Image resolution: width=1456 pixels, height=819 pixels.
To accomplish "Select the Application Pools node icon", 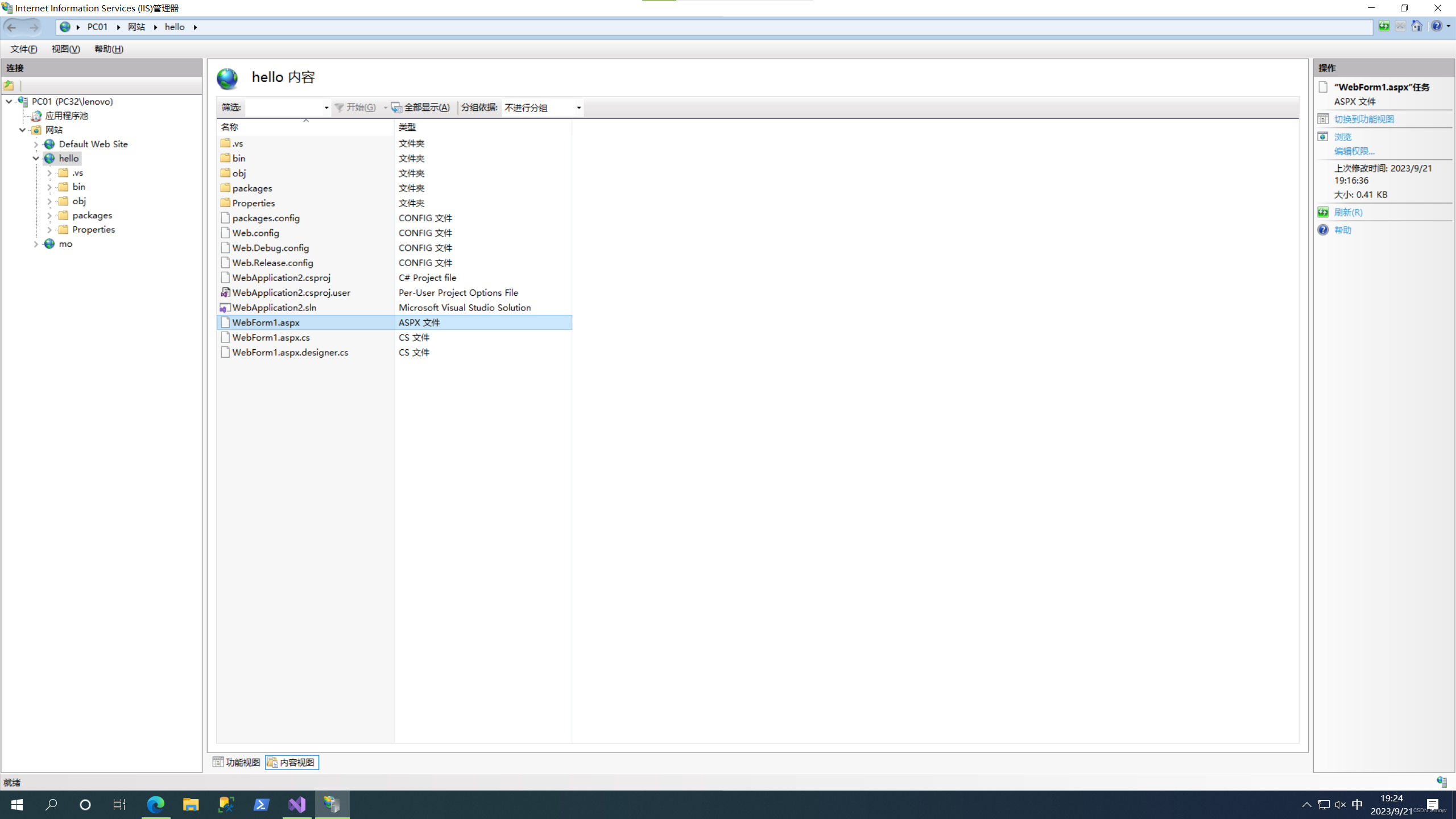I will click(x=36, y=116).
